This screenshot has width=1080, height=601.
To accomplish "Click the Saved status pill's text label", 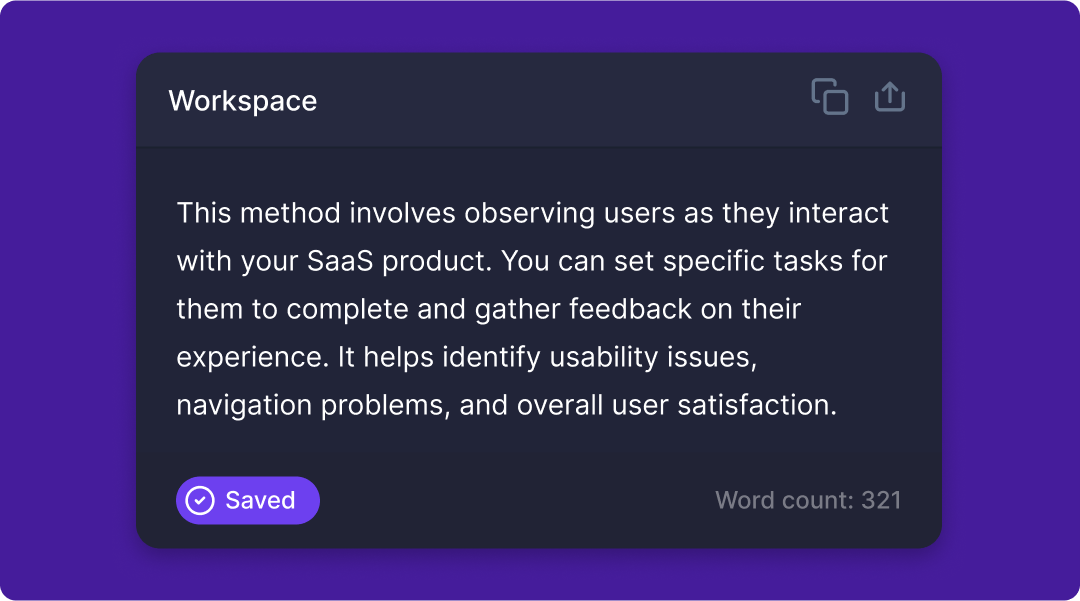I will click(x=260, y=500).
